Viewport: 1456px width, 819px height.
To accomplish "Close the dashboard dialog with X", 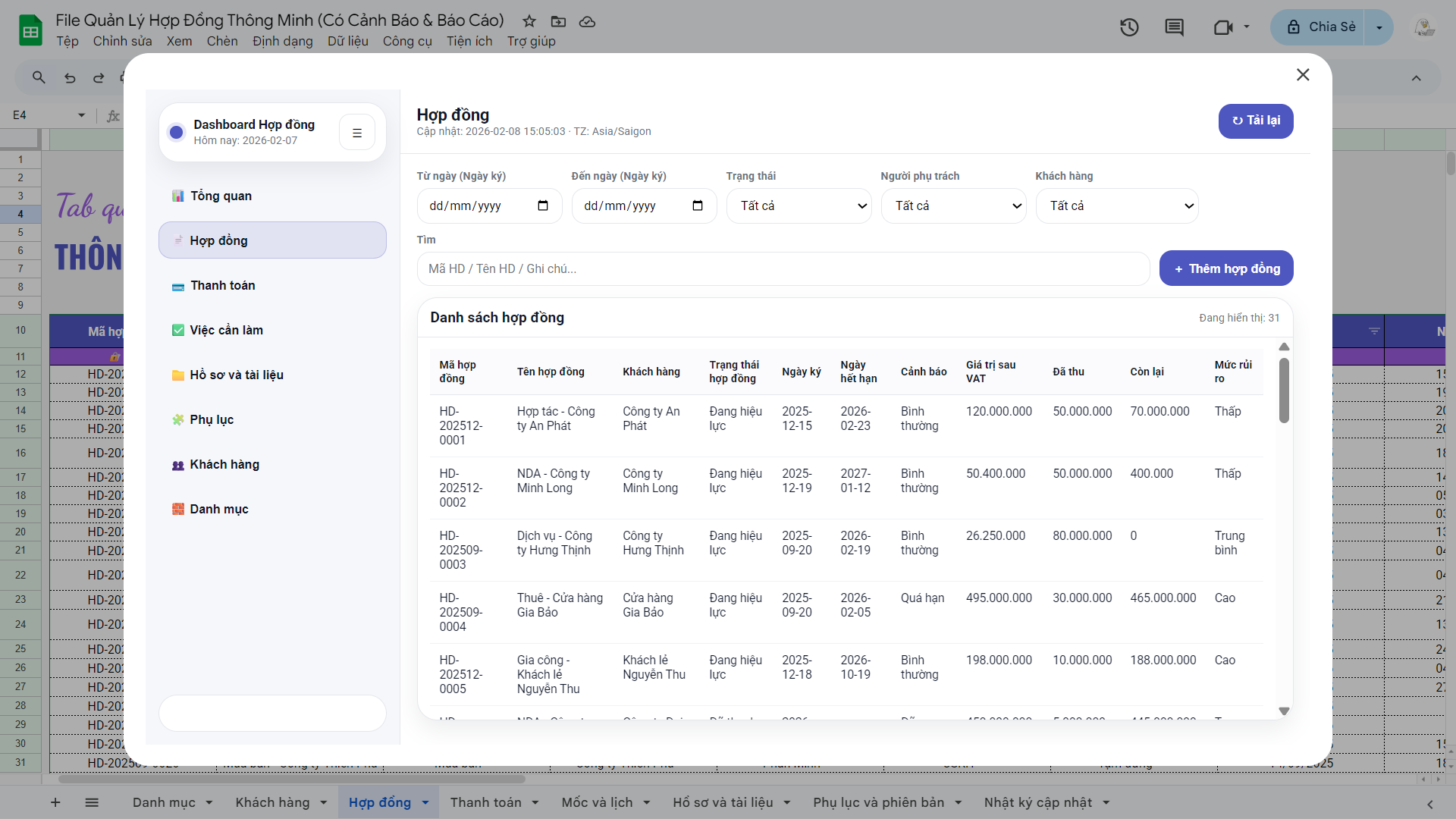I will pyautogui.click(x=1303, y=74).
